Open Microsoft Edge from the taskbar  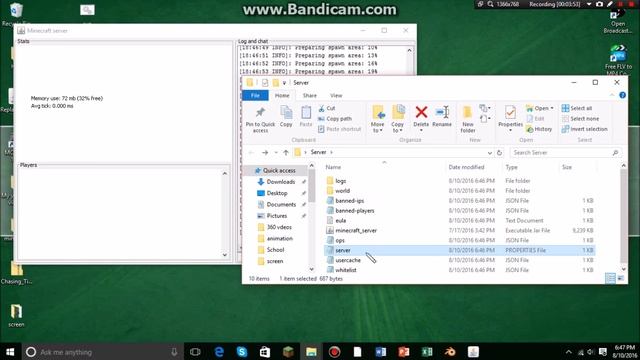click(219, 352)
